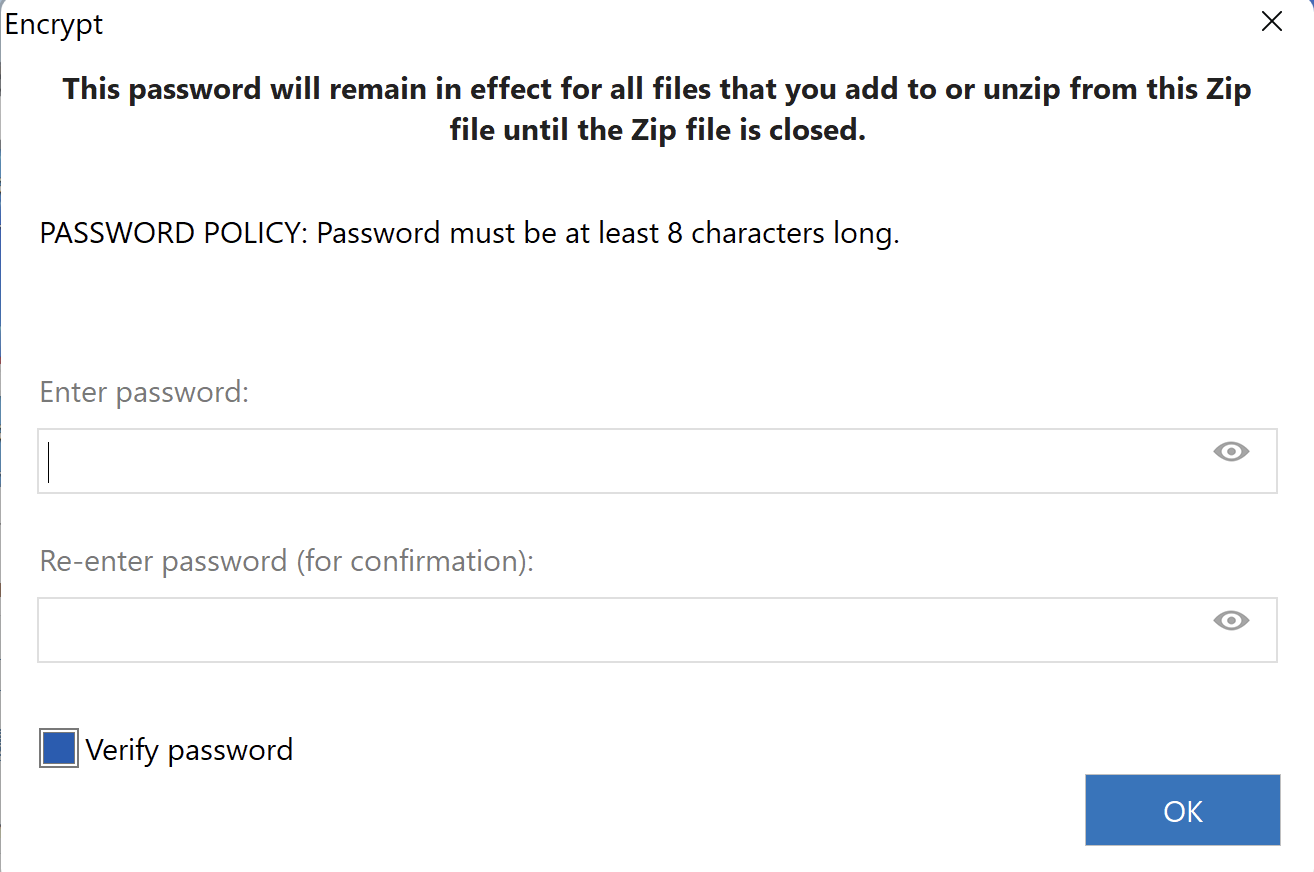Uncheck the blue Verify password box

tap(59, 748)
